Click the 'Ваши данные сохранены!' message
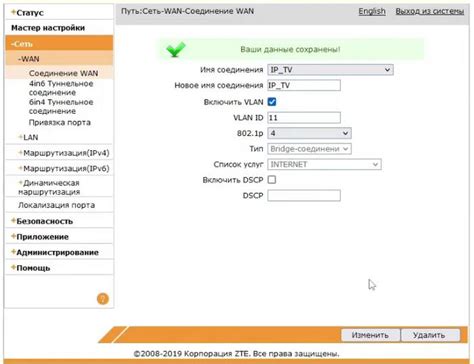The height and width of the screenshot is (364, 474). pyautogui.click(x=290, y=50)
